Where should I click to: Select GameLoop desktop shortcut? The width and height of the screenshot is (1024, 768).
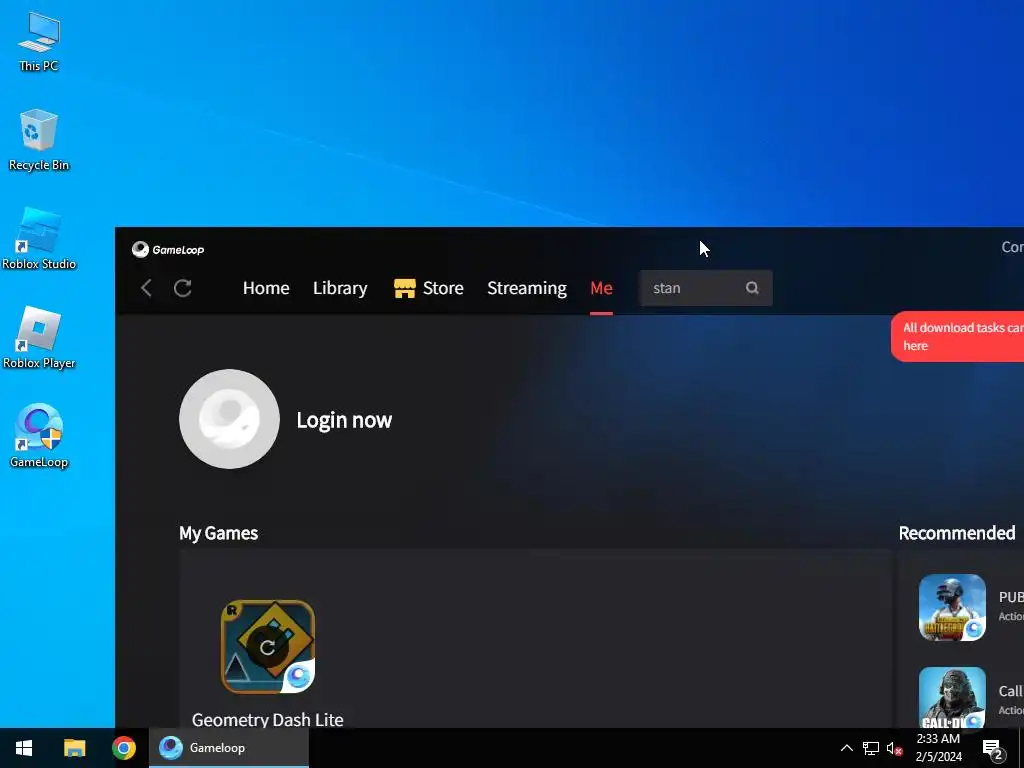click(39, 436)
